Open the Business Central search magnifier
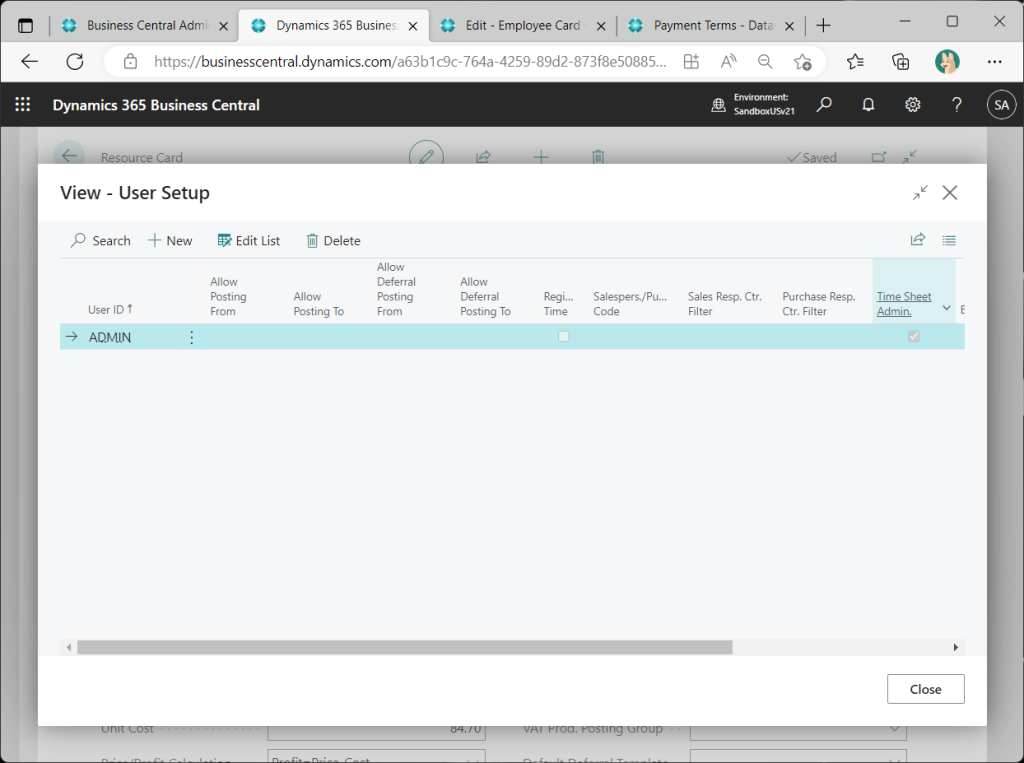Viewport: 1024px width, 763px height. tap(824, 105)
